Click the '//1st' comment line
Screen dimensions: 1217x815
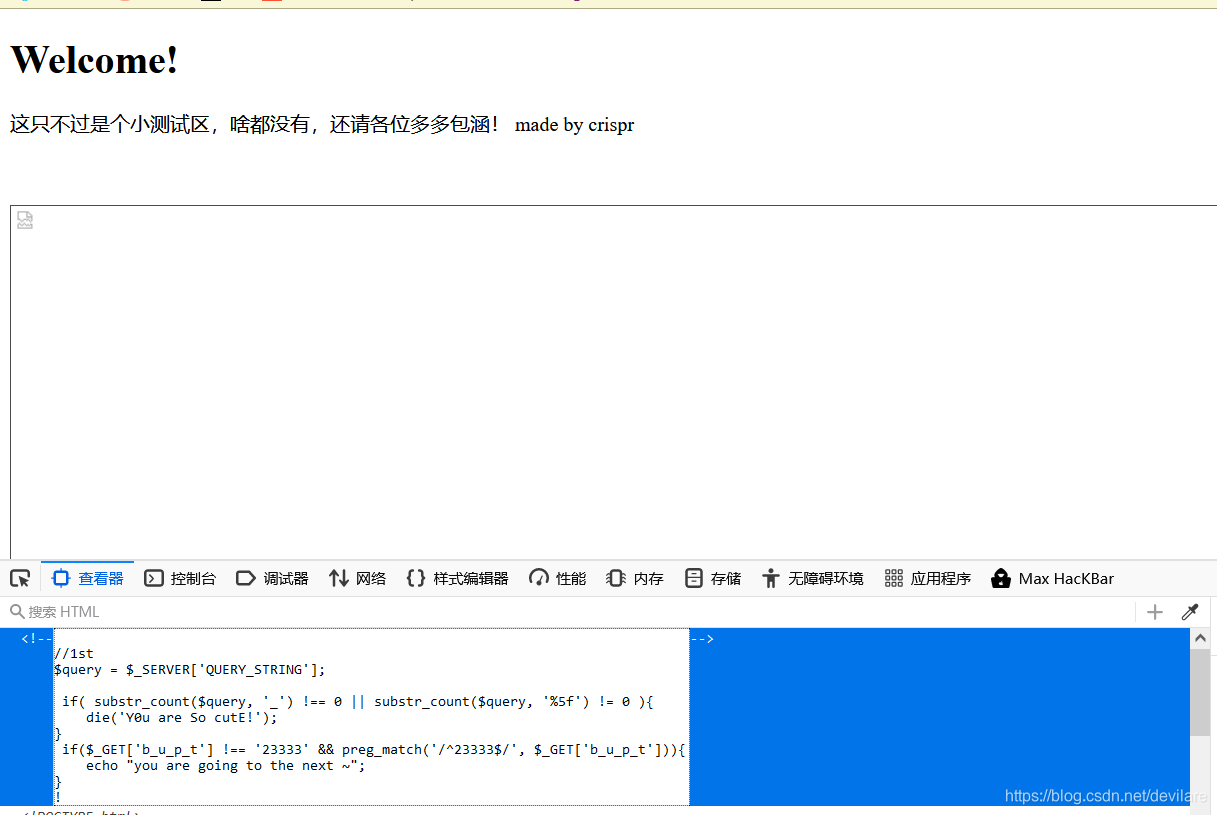74,653
